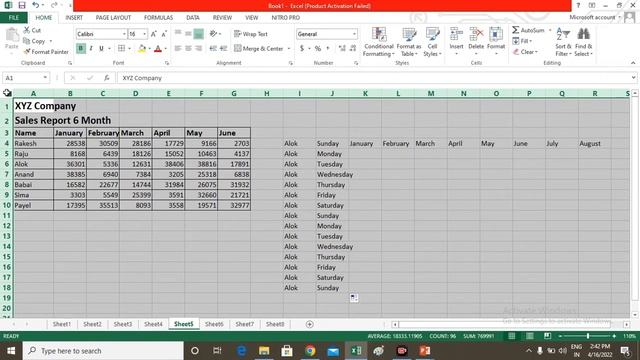Click the Borders grid icon
Screen dimensions: 640x360
coord(121,49)
